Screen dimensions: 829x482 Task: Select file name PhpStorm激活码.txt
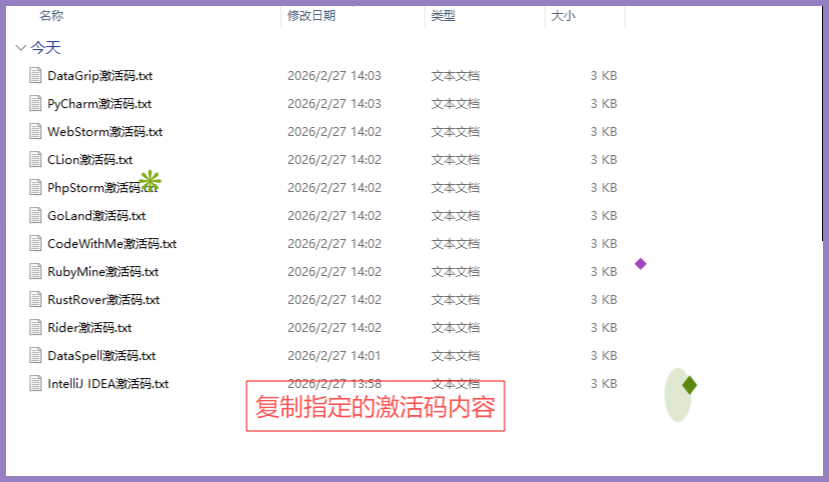(x=103, y=188)
